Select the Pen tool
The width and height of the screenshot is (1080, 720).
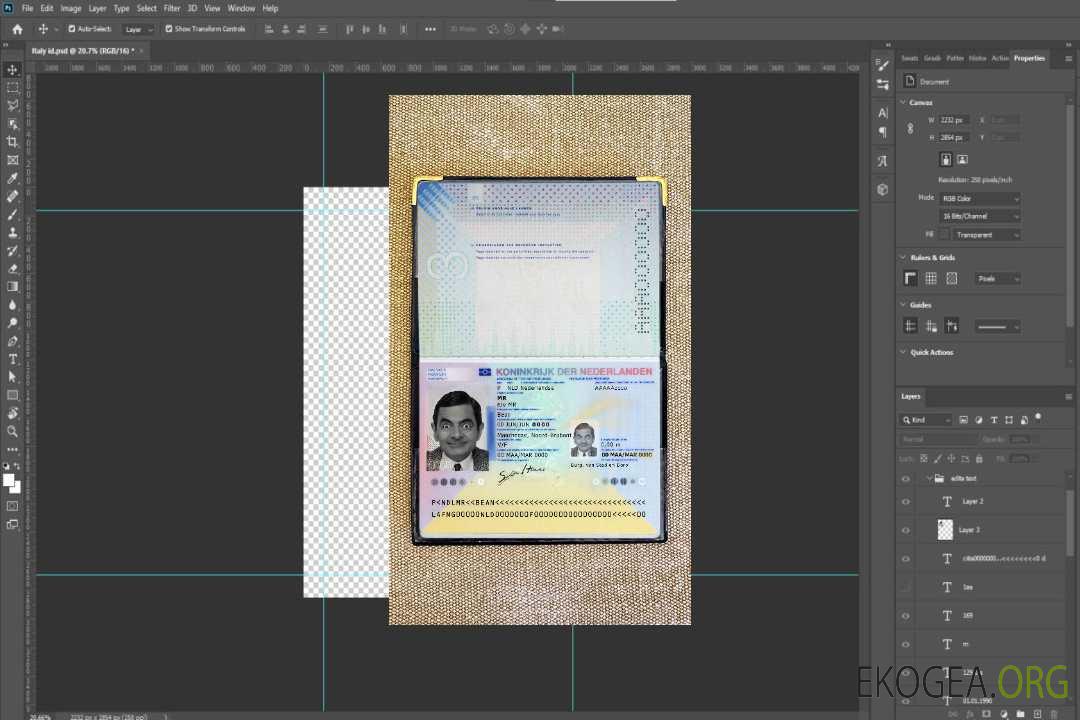(12, 341)
